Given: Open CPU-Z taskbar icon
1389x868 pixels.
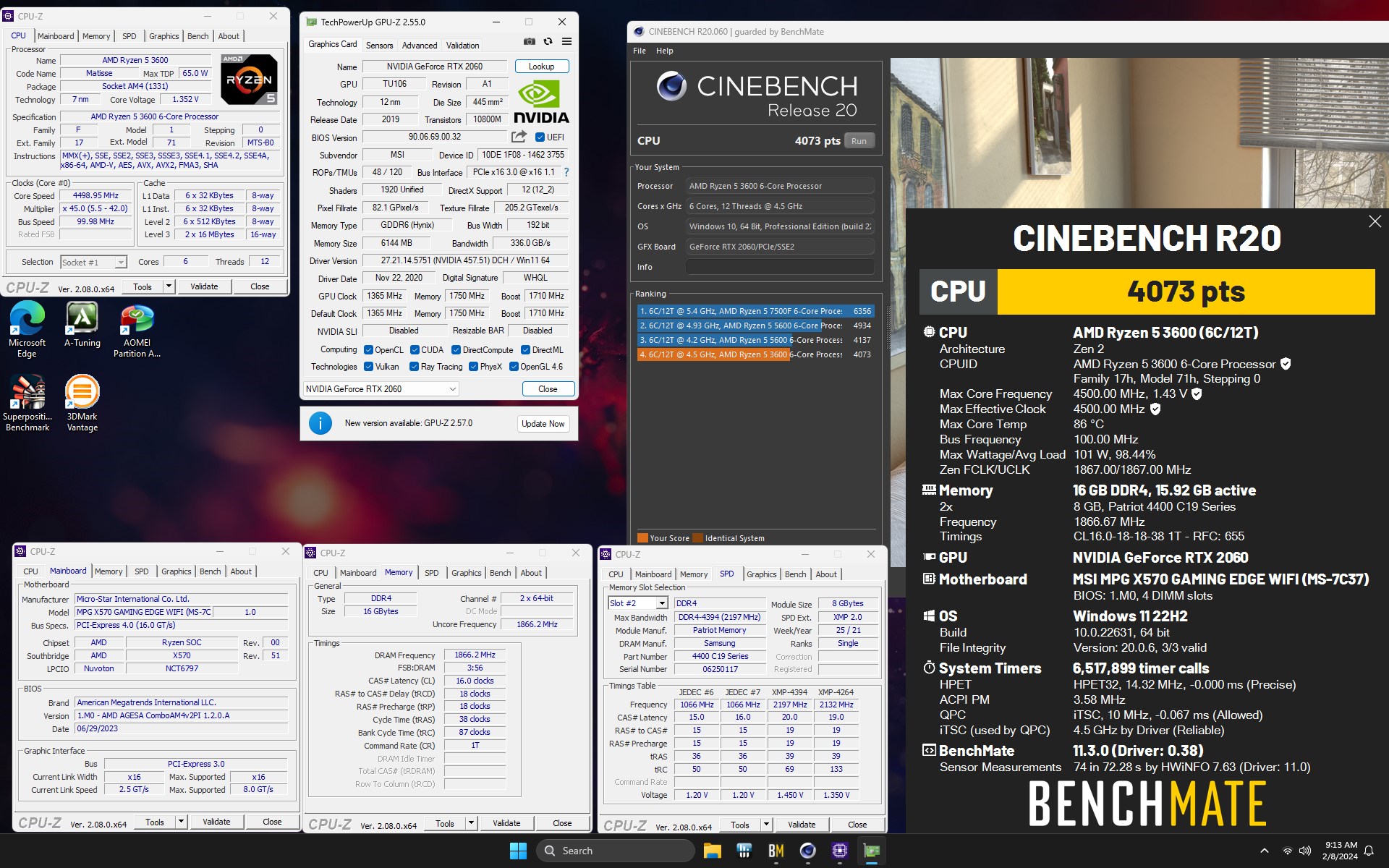Looking at the screenshot, I should [839, 851].
